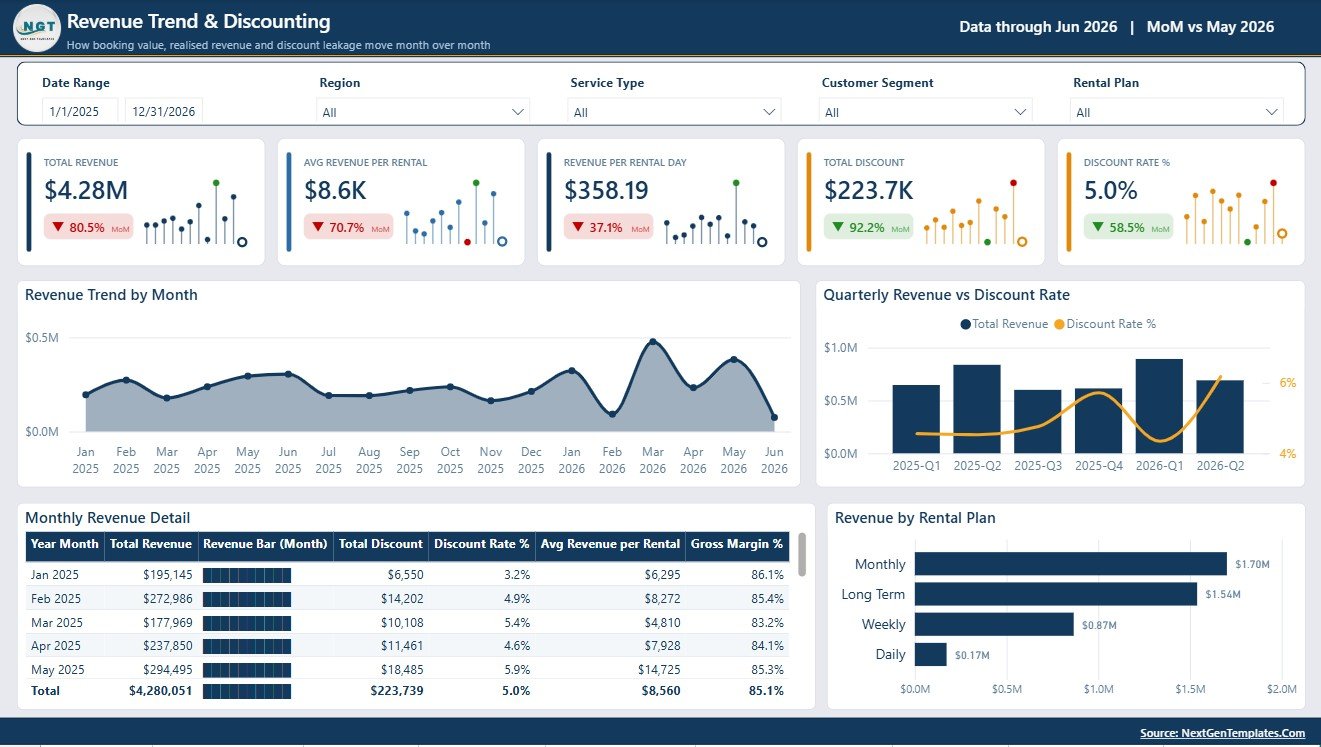Click the end date field 12/31/2026
Viewport: 1321px width, 747px height.
[164, 111]
